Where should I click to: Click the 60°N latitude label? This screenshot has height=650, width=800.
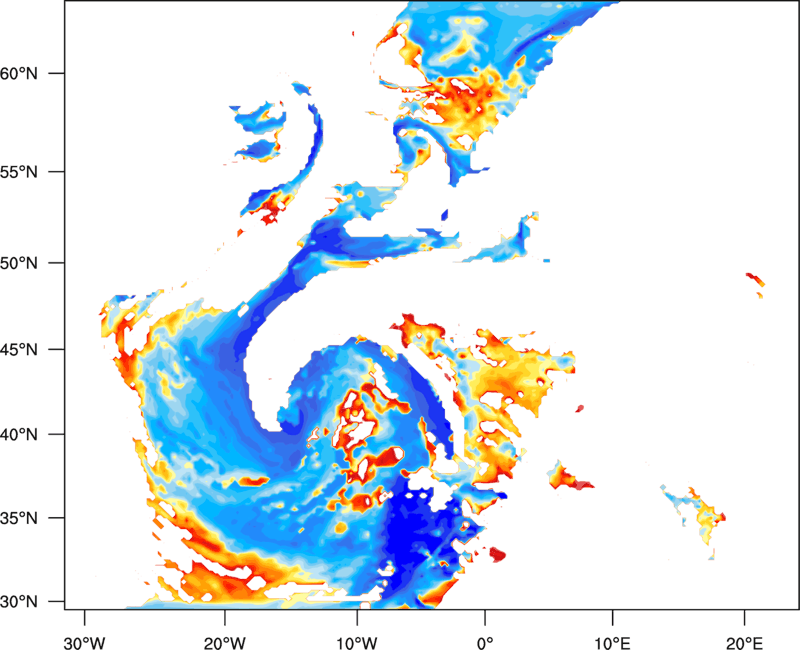19,74
